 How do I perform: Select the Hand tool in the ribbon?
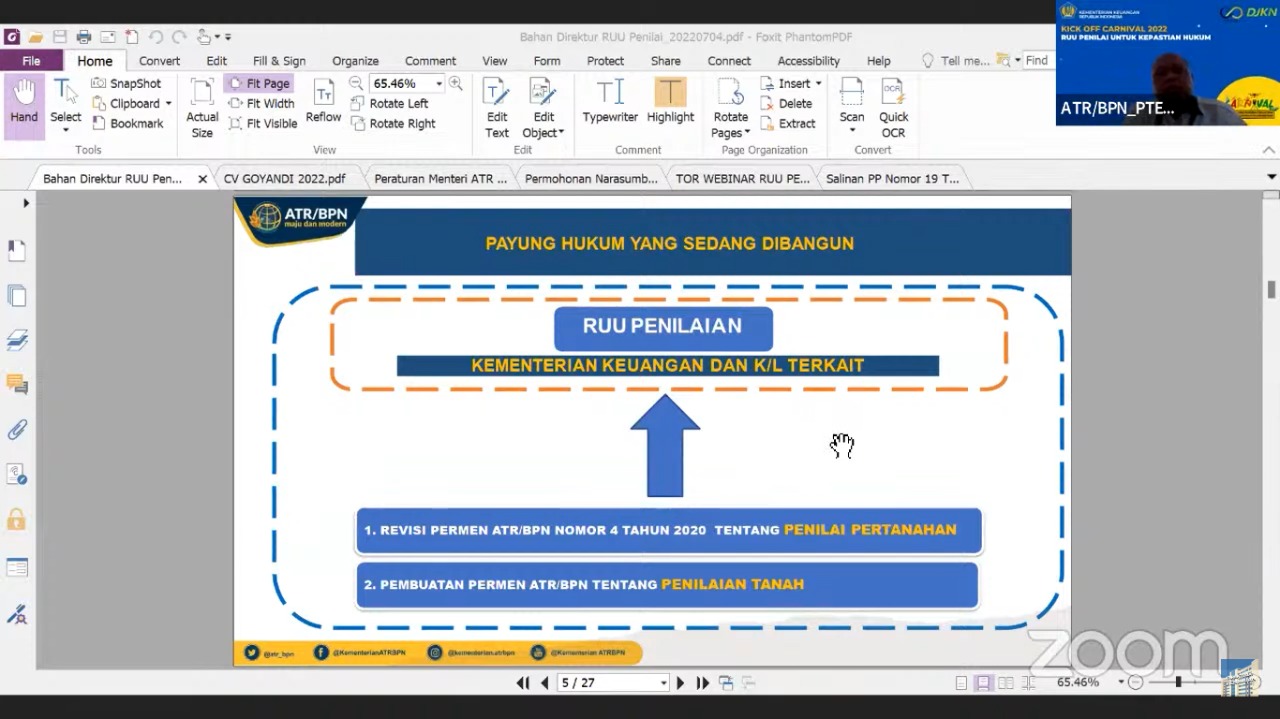click(24, 104)
